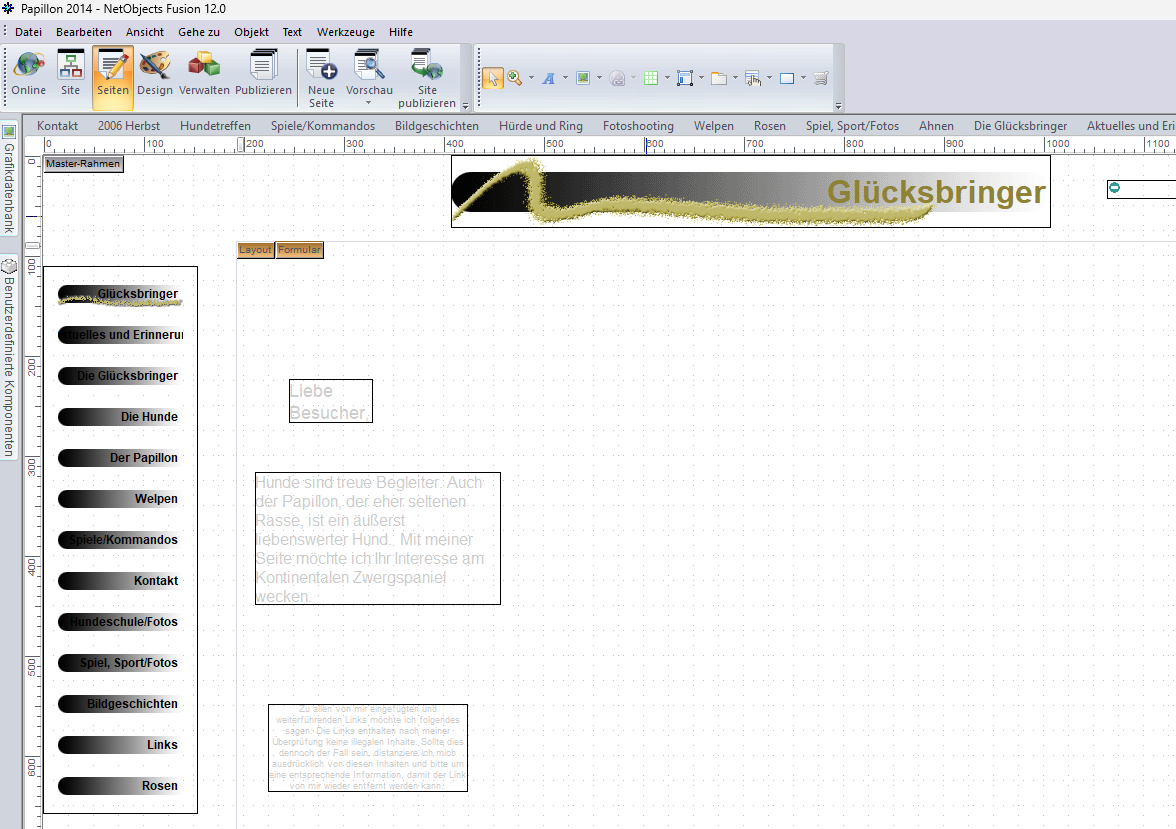Select the zoom magnifier tool
The image size is (1176, 829).
515,78
